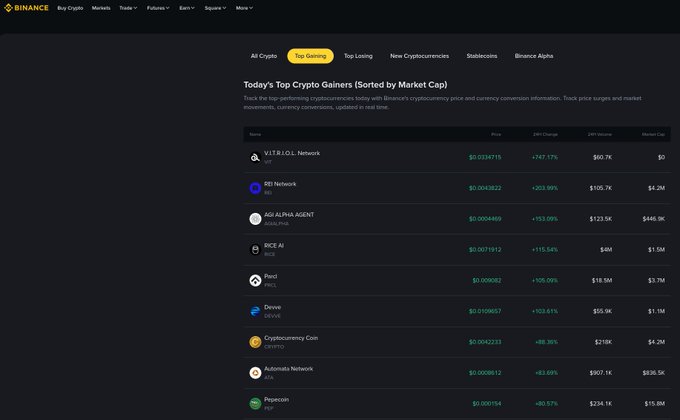Open the Parcl coin link
Image resolution: width=680 pixels, height=420 pixels.
click(270, 276)
